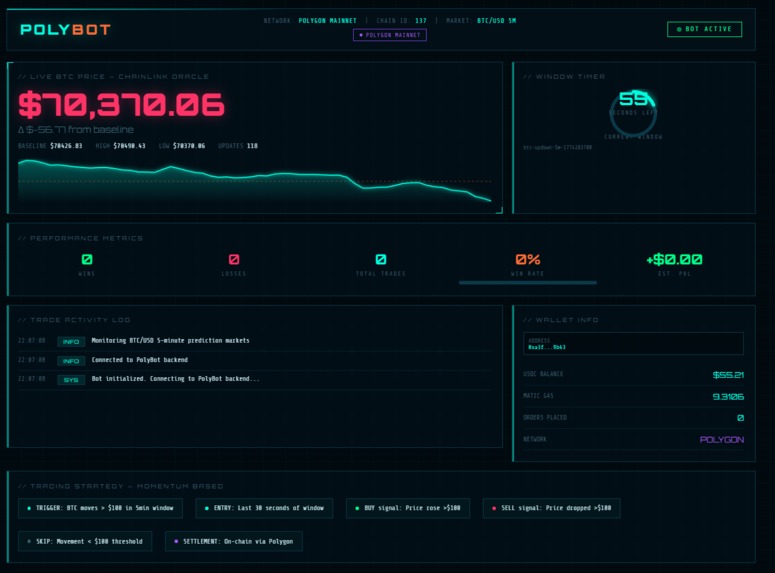Viewport: 775px width, 573px height.
Task: Click the wallet ADDRESS field
Action: pyautogui.click(x=633, y=344)
